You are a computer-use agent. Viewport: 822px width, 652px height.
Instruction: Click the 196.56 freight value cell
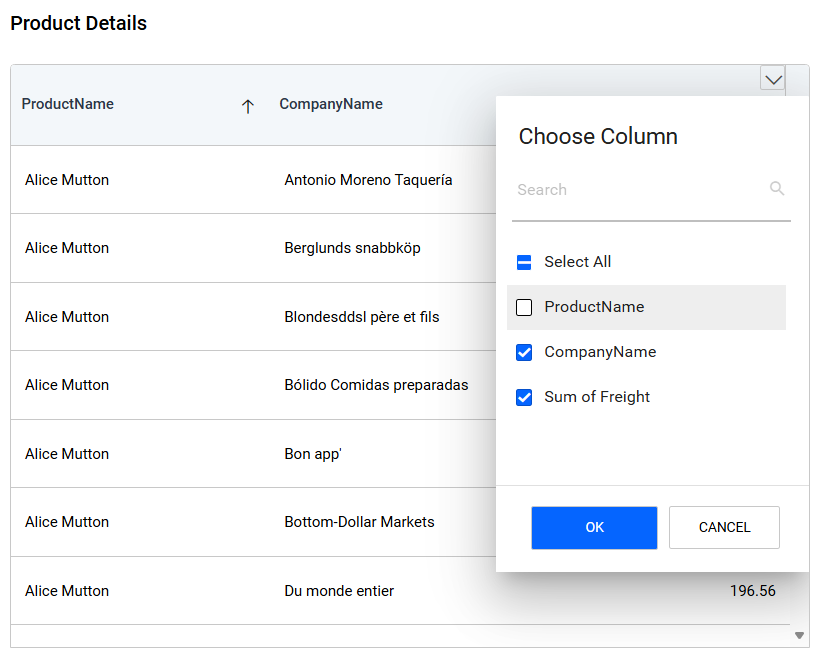click(752, 591)
